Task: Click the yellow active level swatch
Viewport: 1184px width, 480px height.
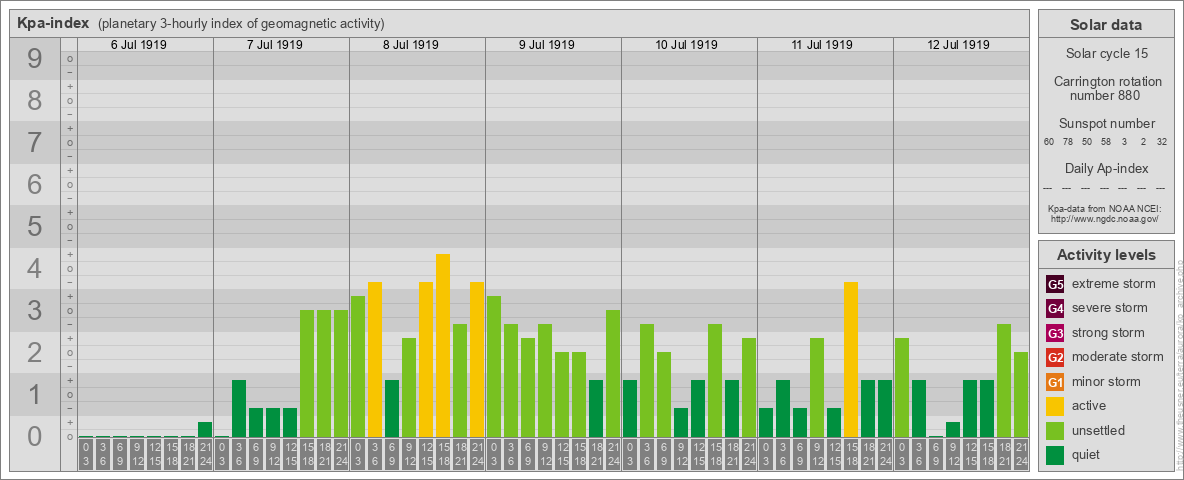Action: 1055,406
